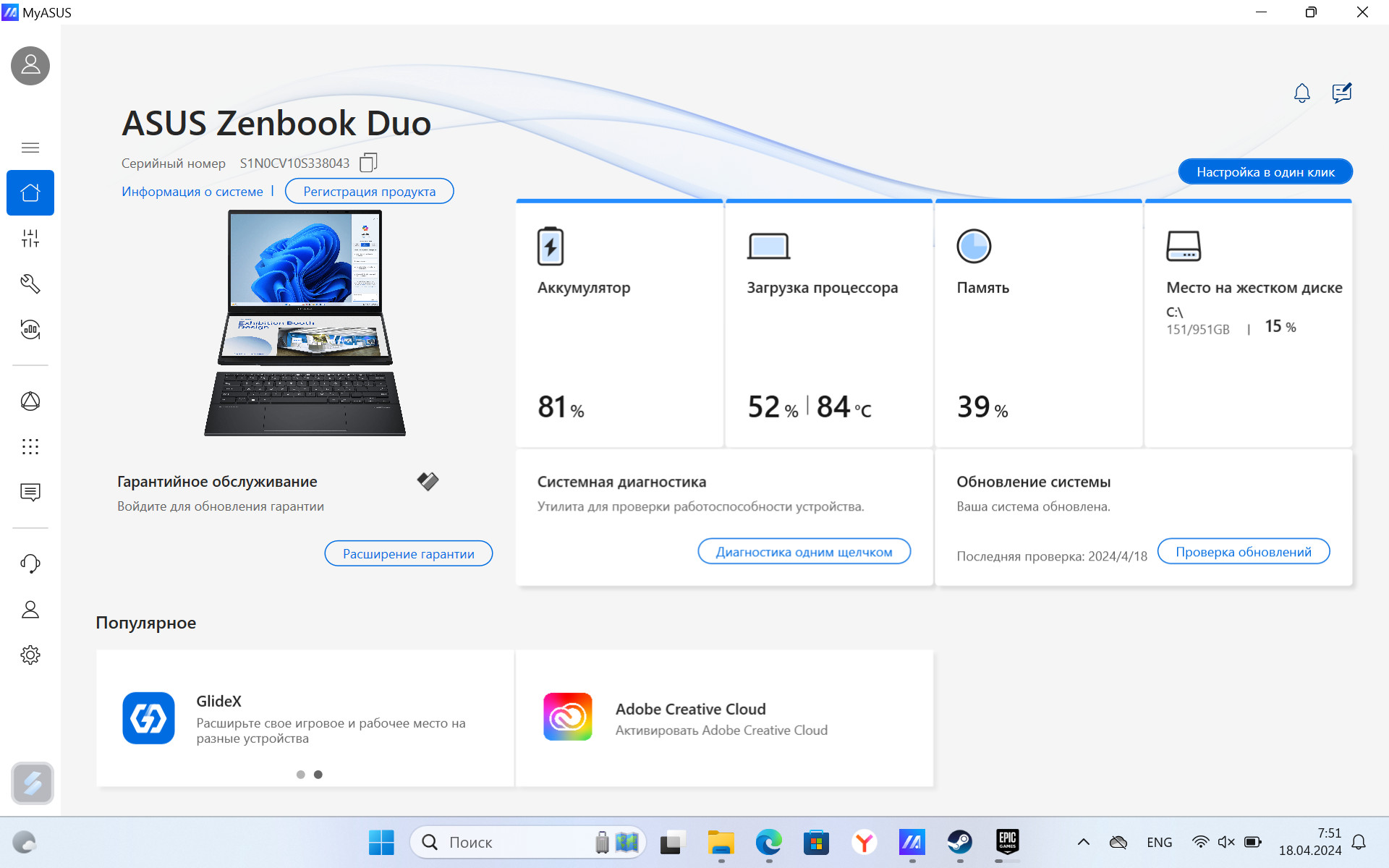Open customer support headset icon
The height and width of the screenshot is (868, 1389).
pos(30,563)
